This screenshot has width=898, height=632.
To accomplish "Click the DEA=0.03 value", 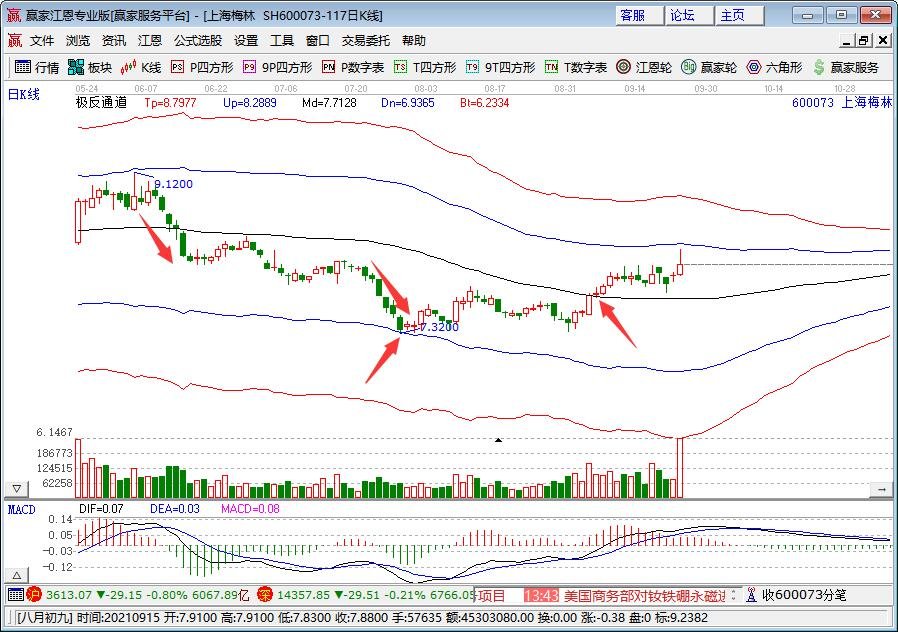I will 175,509.
